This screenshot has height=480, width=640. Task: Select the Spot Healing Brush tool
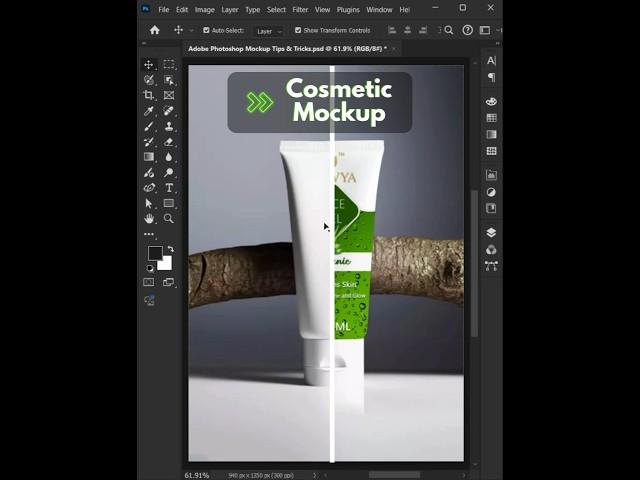coord(169,111)
